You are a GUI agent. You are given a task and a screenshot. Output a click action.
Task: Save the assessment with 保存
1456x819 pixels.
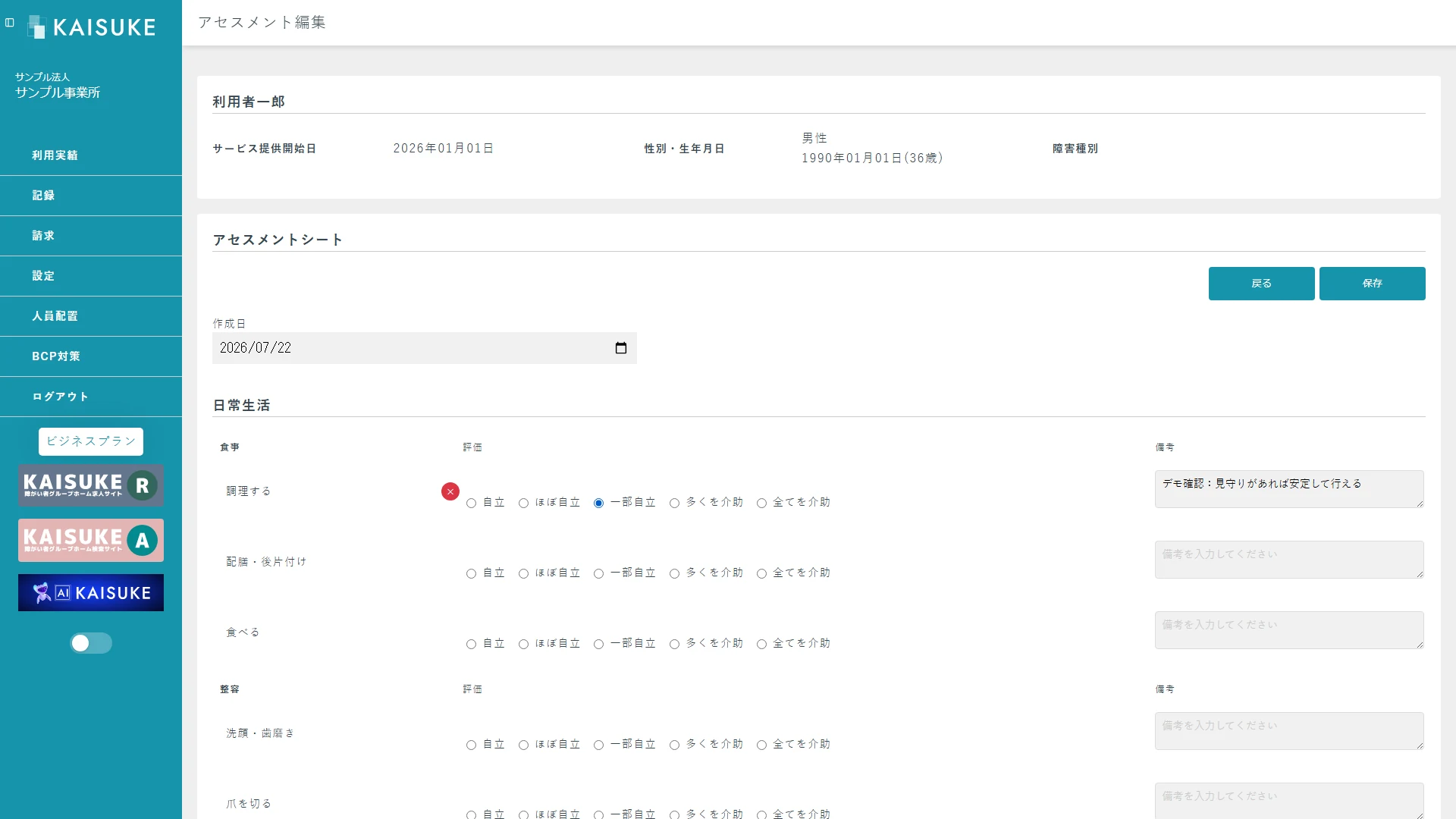(1372, 284)
